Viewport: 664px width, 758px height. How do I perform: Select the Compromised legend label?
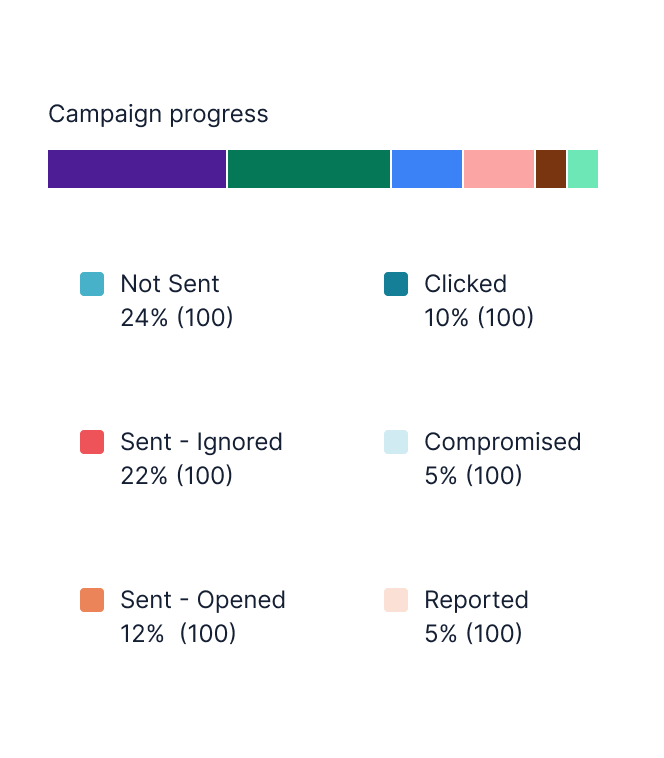(503, 442)
